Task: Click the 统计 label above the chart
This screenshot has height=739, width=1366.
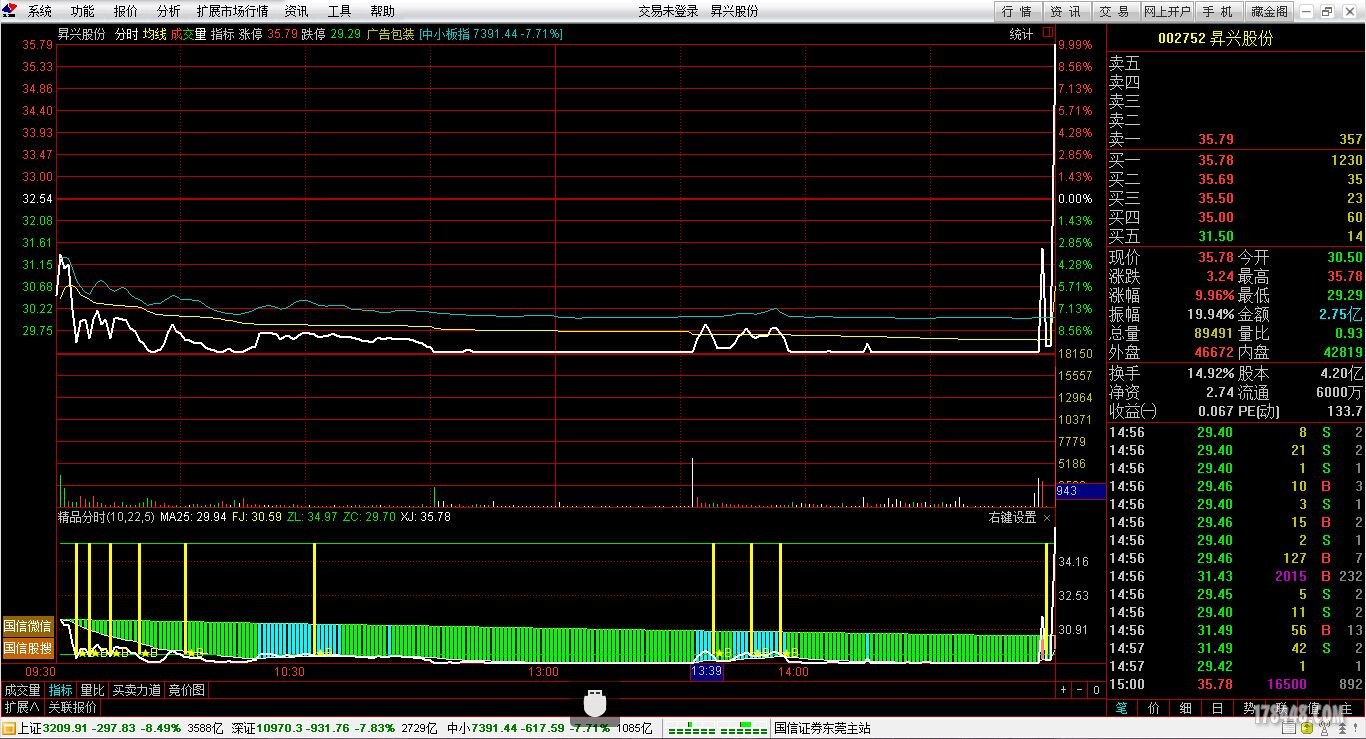Action: click(x=1021, y=33)
